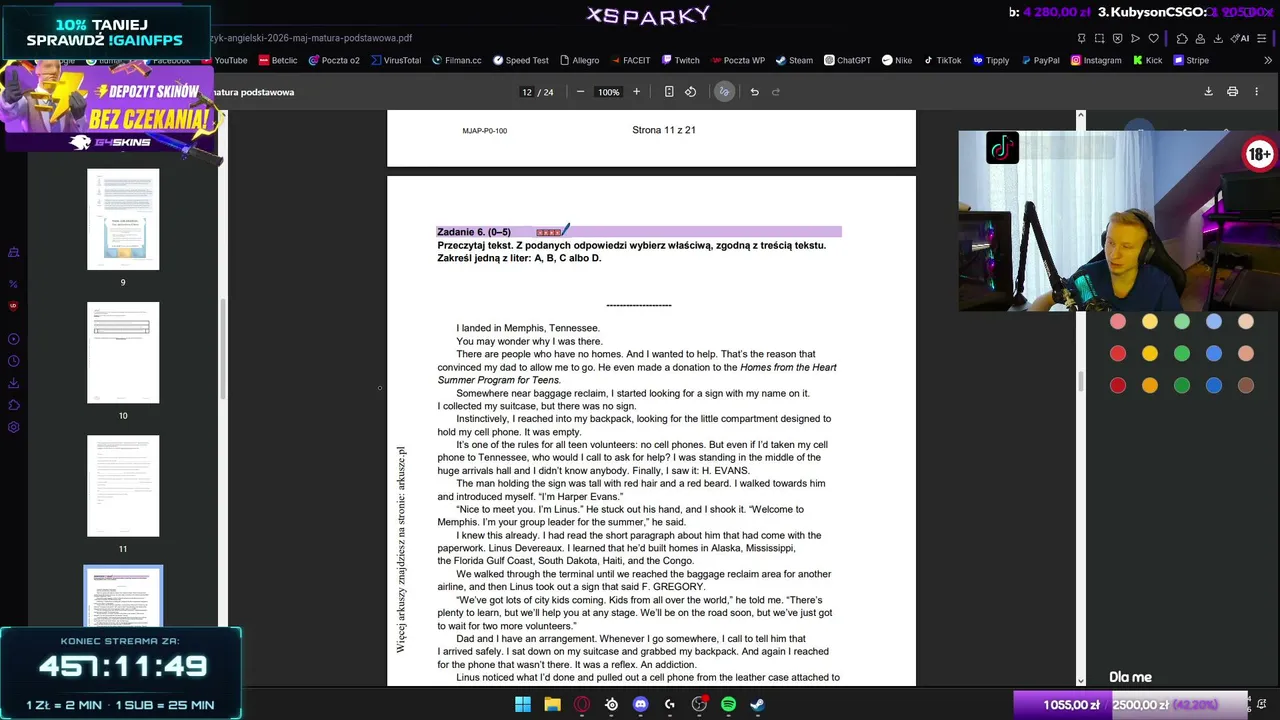Click the percent icon in browser sidebar
The height and width of the screenshot is (720, 1280).
13,284
